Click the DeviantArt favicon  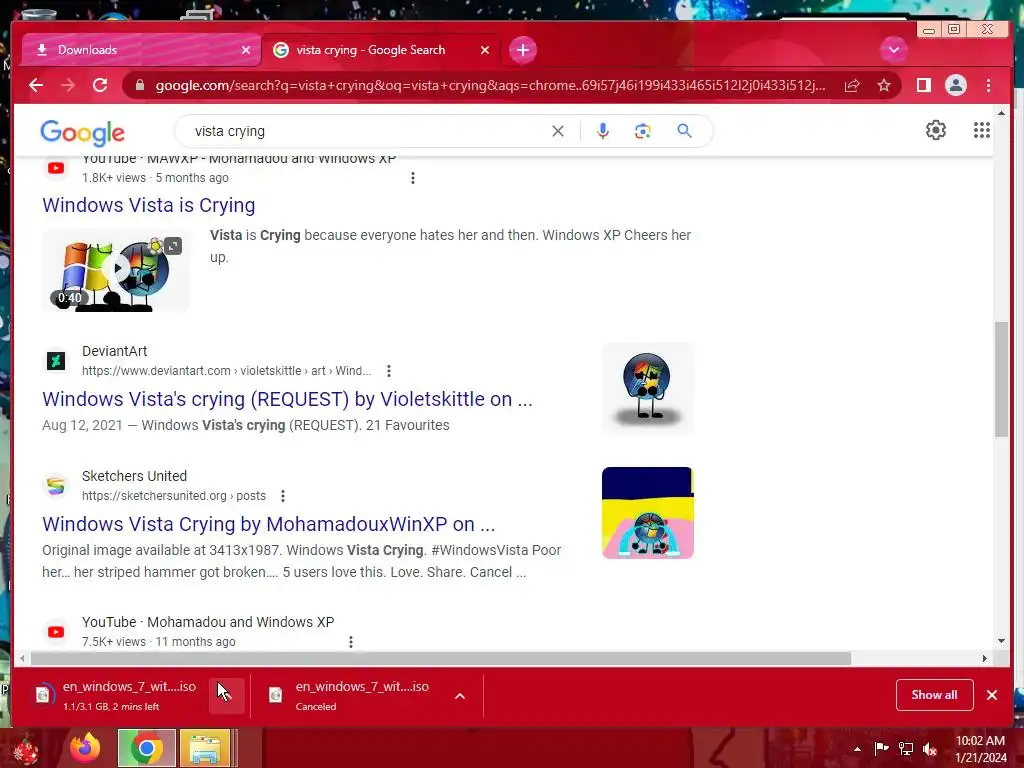tap(56, 360)
